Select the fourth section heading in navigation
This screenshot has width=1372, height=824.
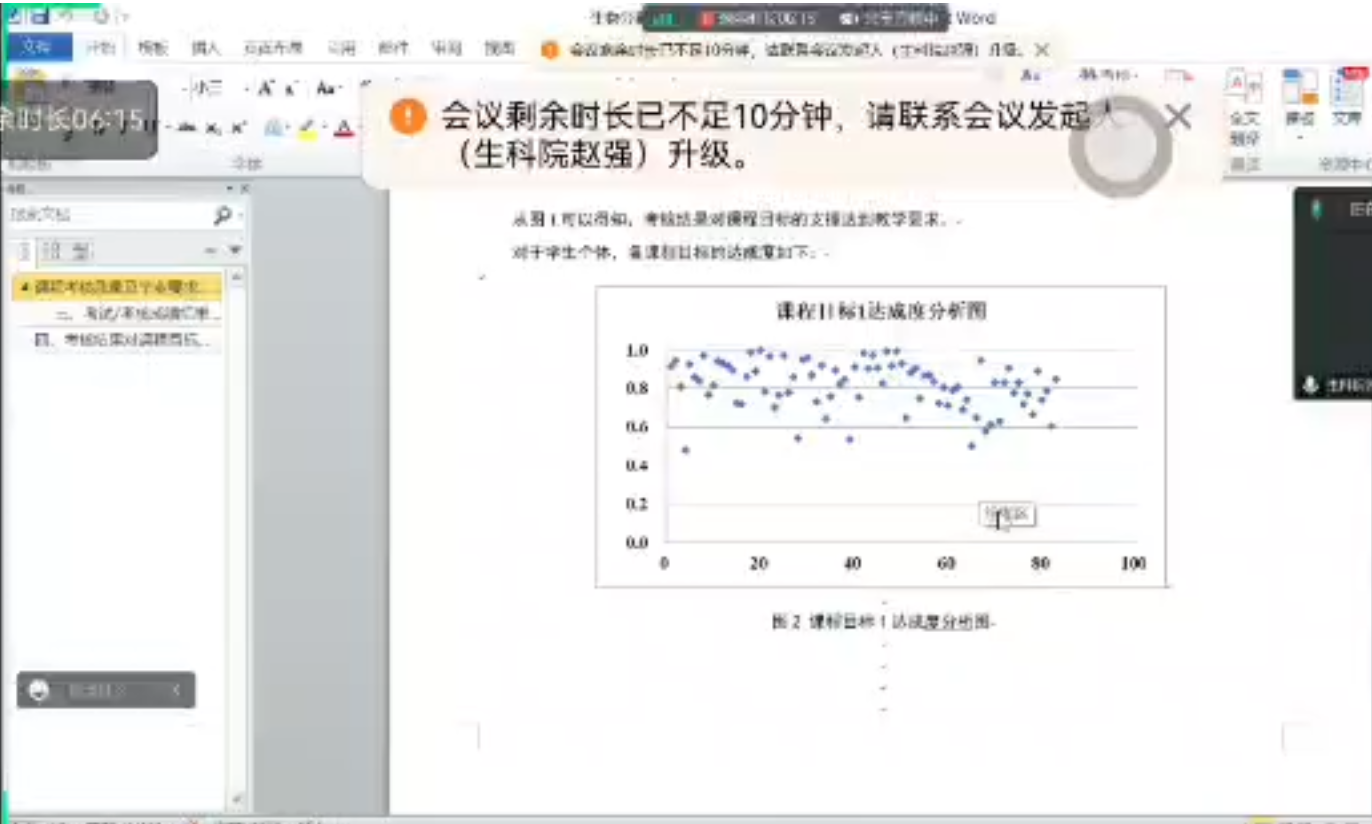point(122,340)
